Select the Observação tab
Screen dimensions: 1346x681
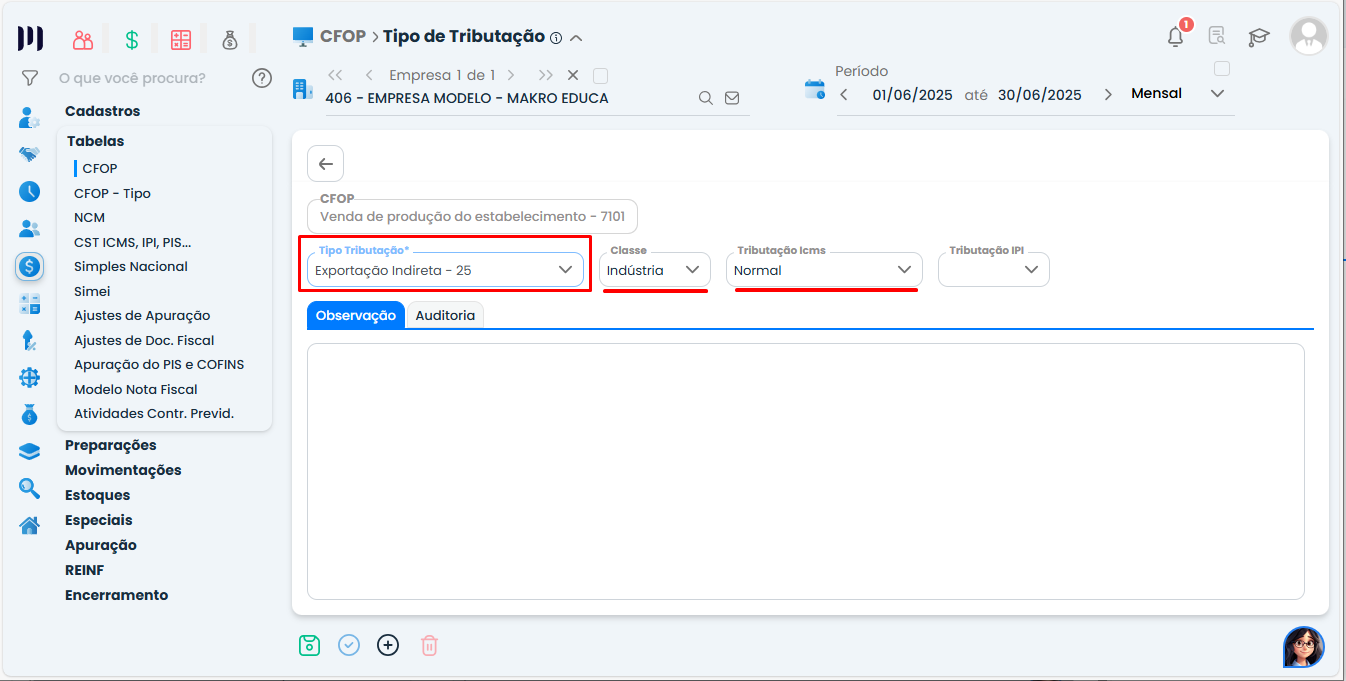coord(356,315)
